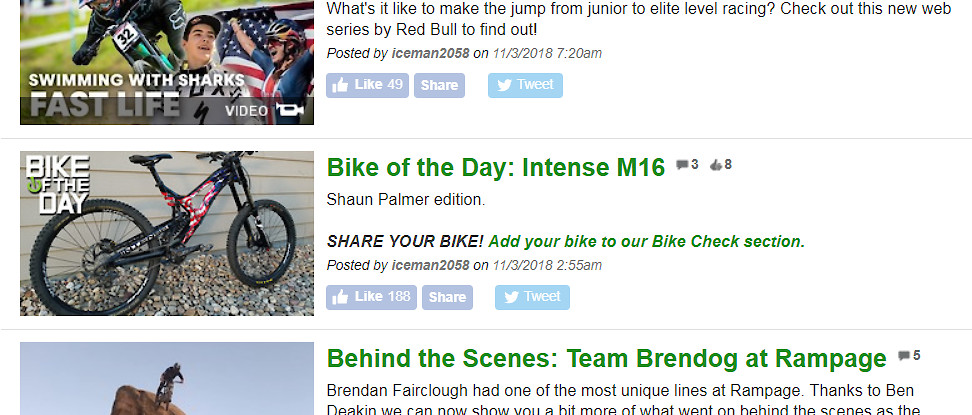This screenshot has width=972, height=415.
Task: Tweet the Swimming with Sharks post
Action: point(525,85)
